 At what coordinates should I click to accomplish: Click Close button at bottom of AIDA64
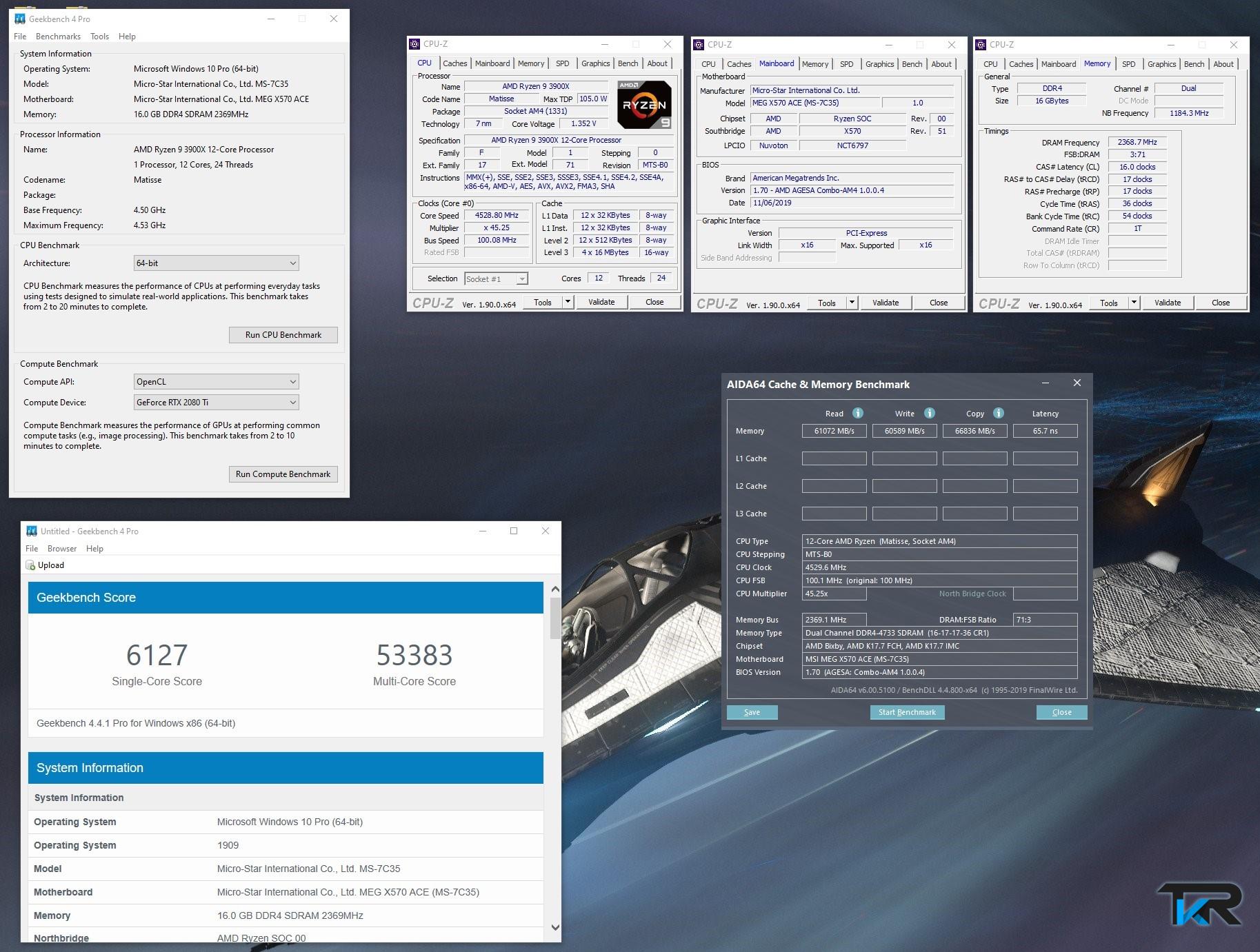(x=1062, y=712)
